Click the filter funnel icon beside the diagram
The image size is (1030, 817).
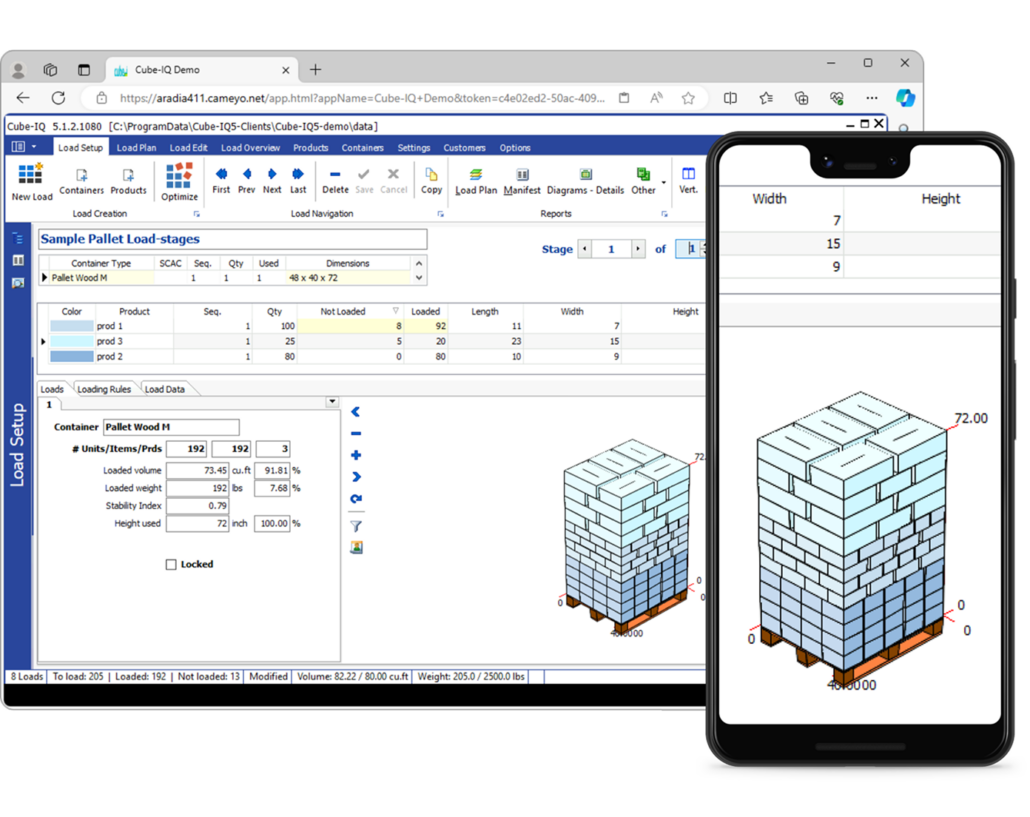tap(356, 526)
